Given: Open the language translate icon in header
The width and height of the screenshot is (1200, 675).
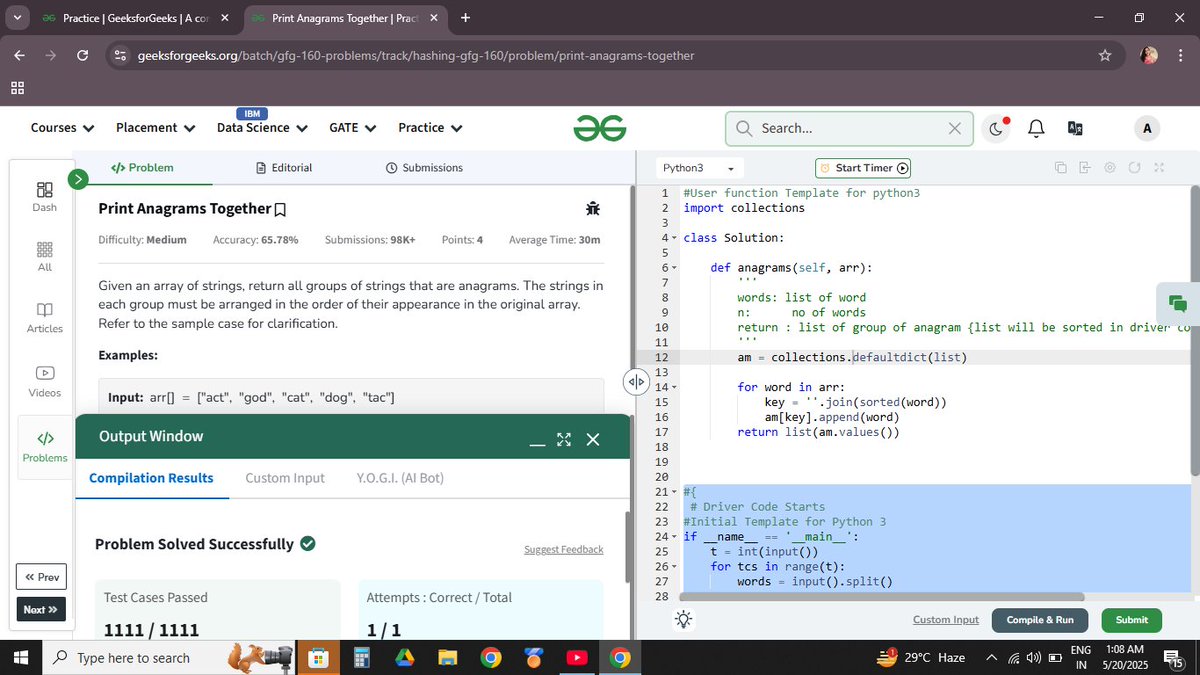Looking at the screenshot, I should [1076, 128].
